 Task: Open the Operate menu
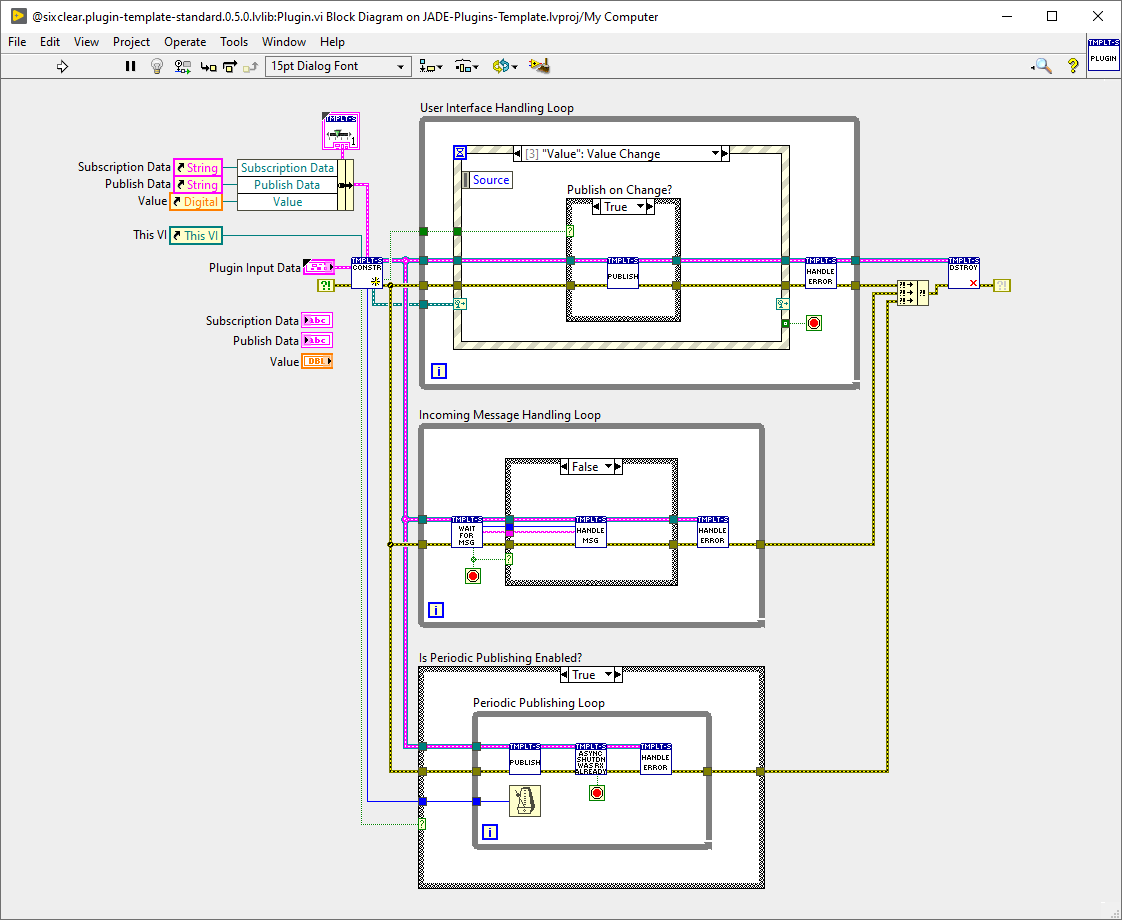pyautogui.click(x=185, y=42)
